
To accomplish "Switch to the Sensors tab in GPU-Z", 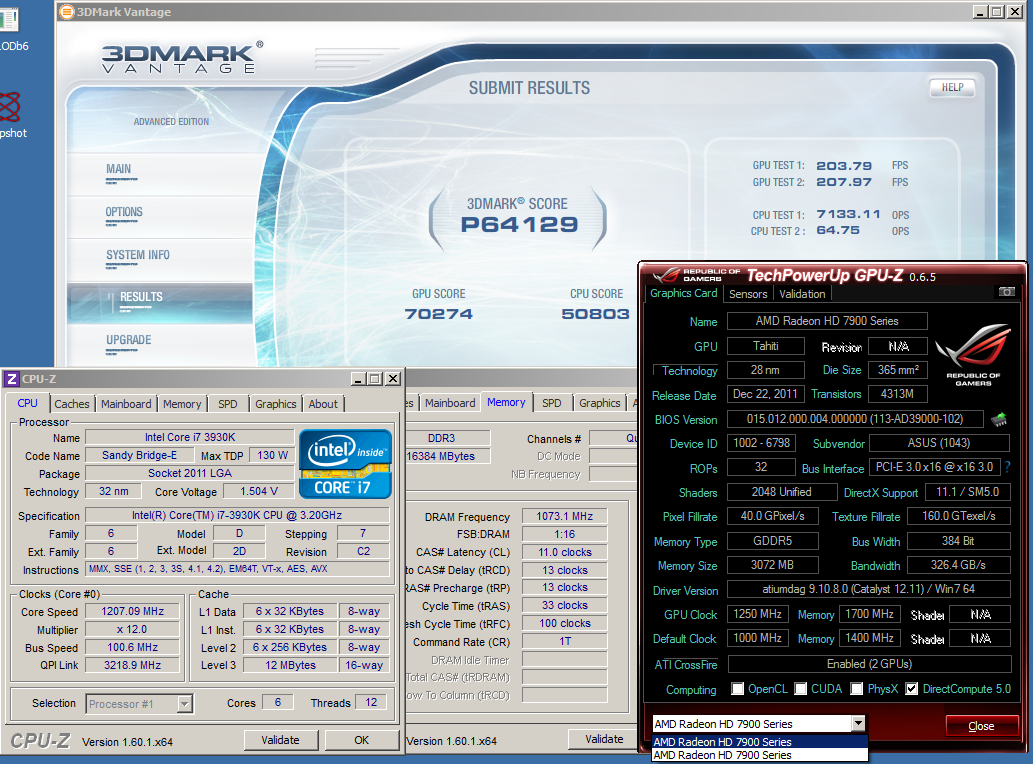I will click(748, 294).
